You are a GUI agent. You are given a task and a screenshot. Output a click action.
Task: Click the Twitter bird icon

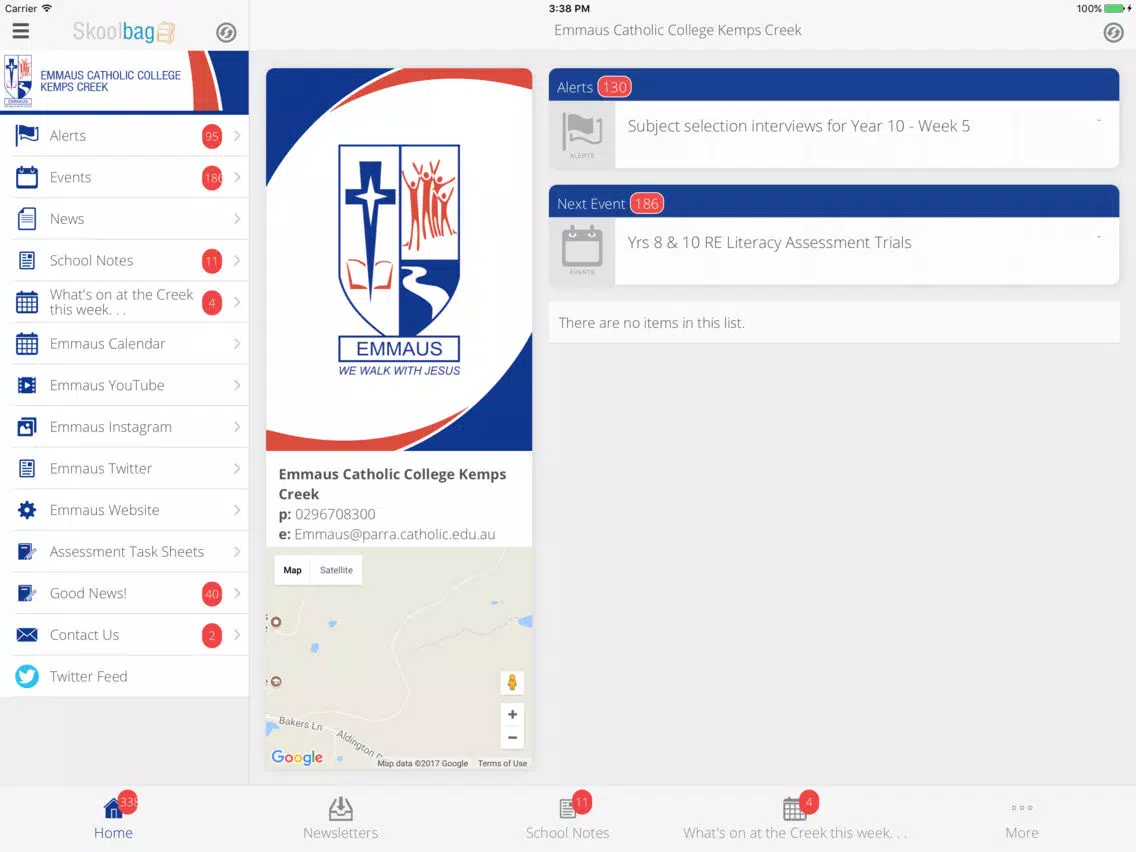coord(27,677)
